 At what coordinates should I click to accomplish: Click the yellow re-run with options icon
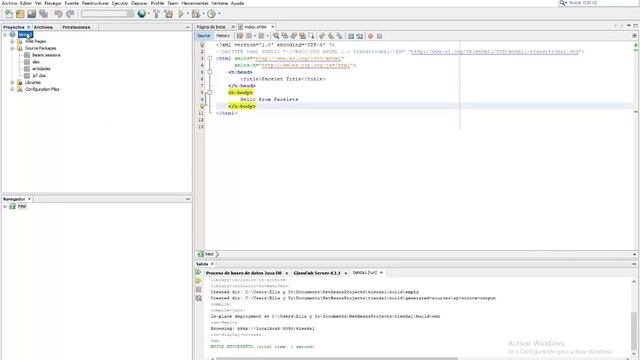(x=198, y=281)
